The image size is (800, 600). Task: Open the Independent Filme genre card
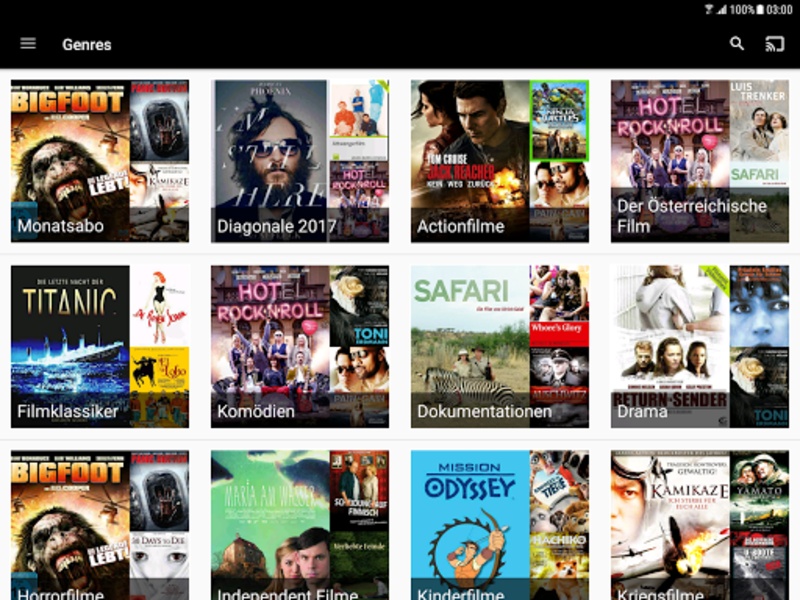click(x=300, y=525)
